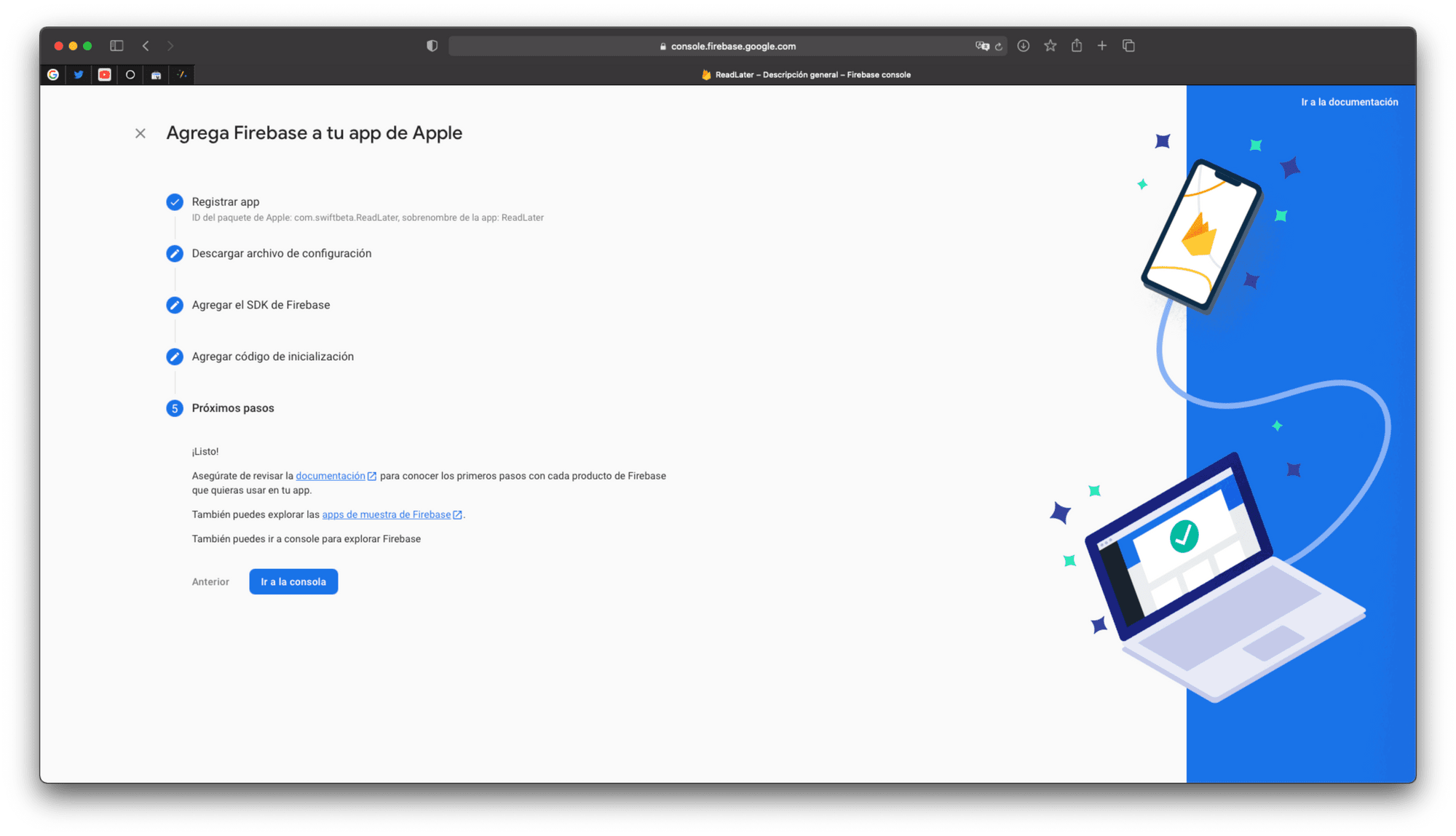Click the ID del paquete de Apple text

pyautogui.click(x=368, y=218)
